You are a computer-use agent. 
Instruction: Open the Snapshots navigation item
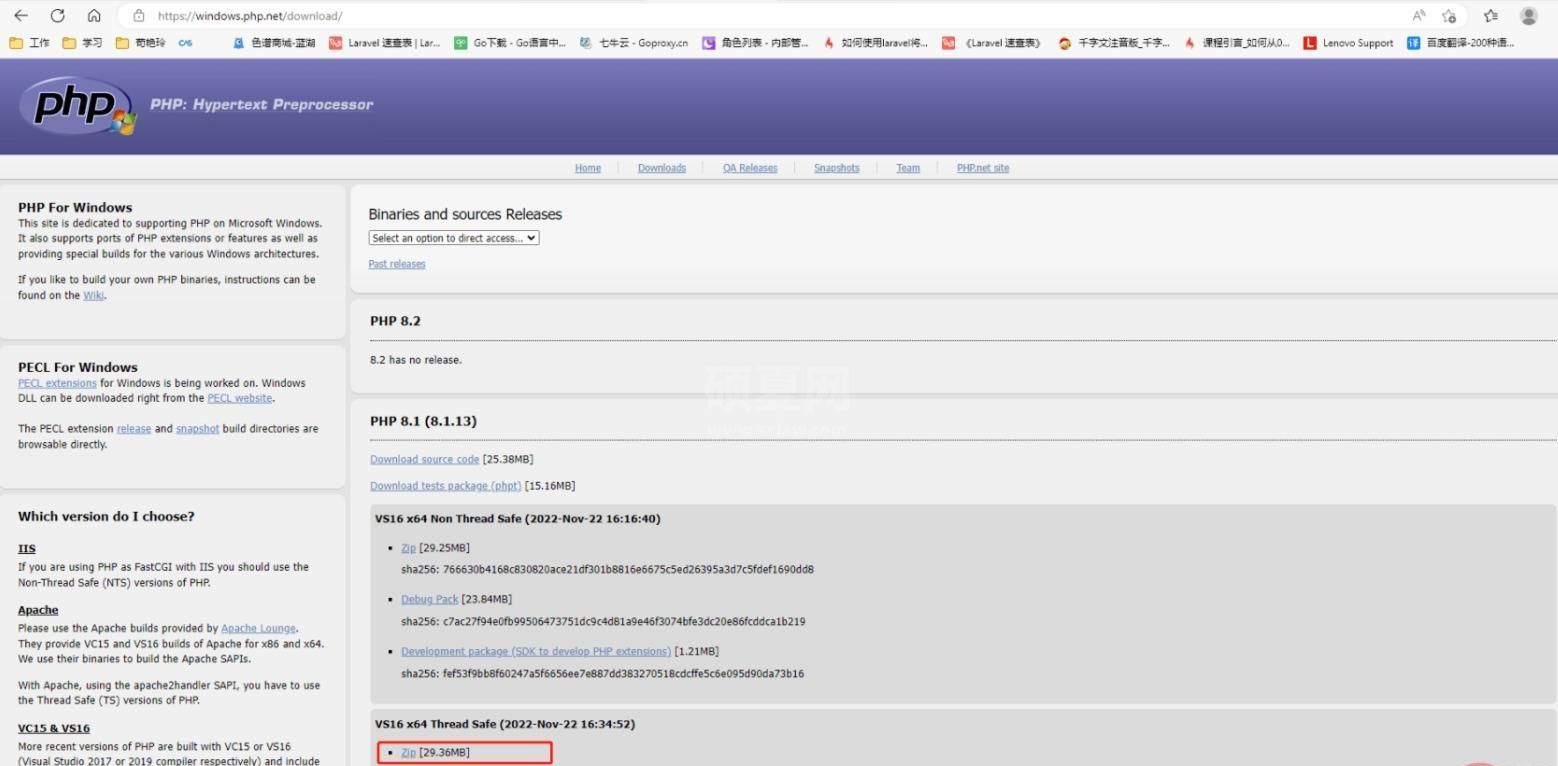click(x=836, y=168)
